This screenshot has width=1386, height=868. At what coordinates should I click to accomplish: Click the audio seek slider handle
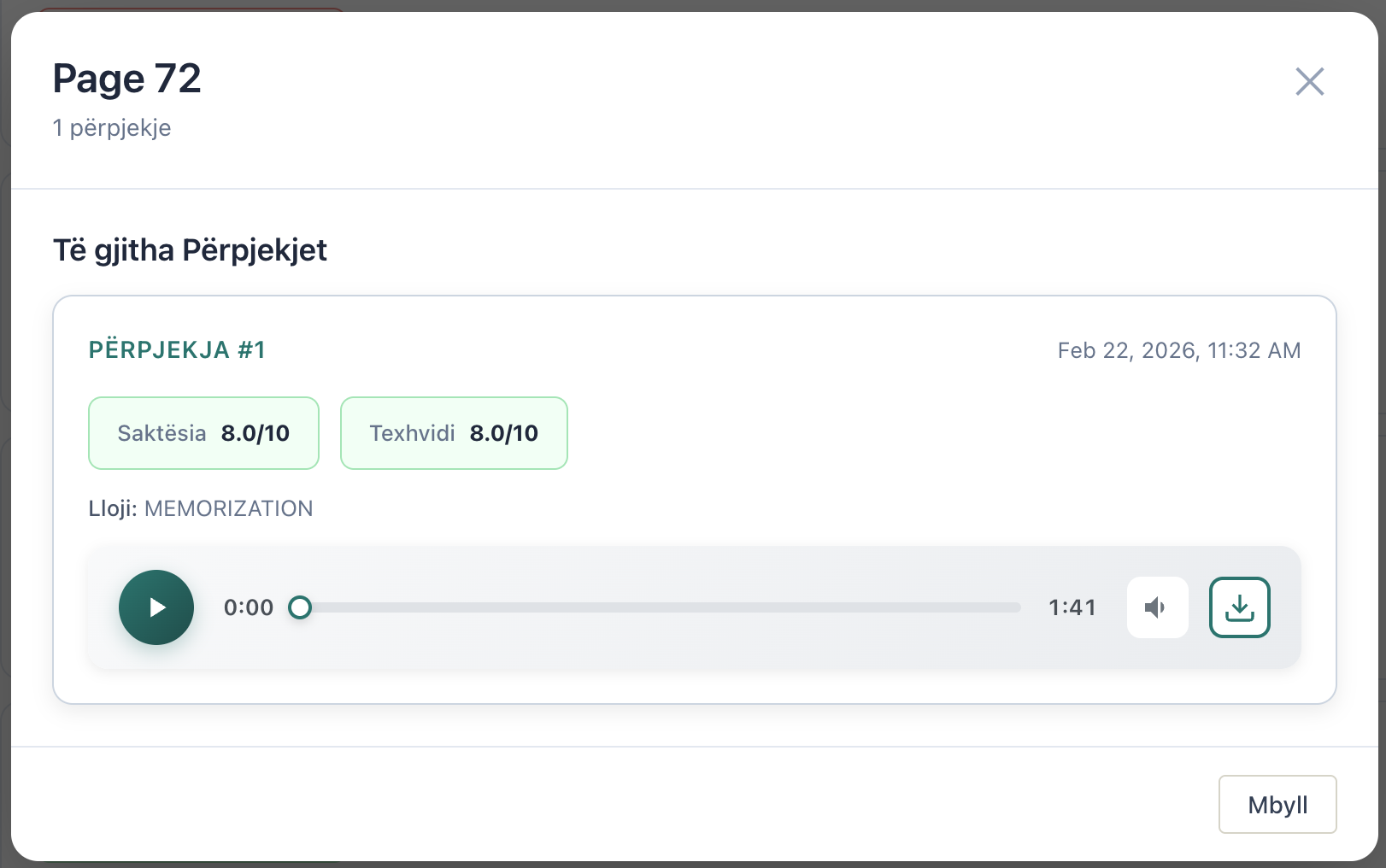[300, 607]
